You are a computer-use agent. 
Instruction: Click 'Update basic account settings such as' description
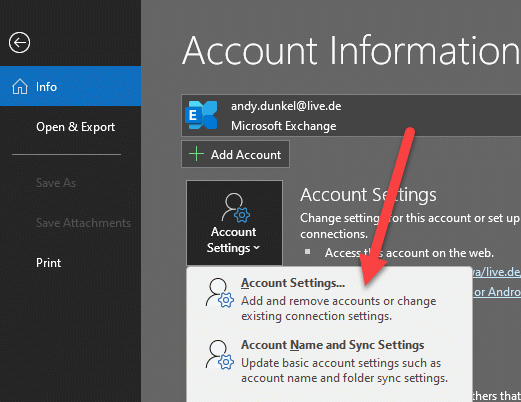341,363
